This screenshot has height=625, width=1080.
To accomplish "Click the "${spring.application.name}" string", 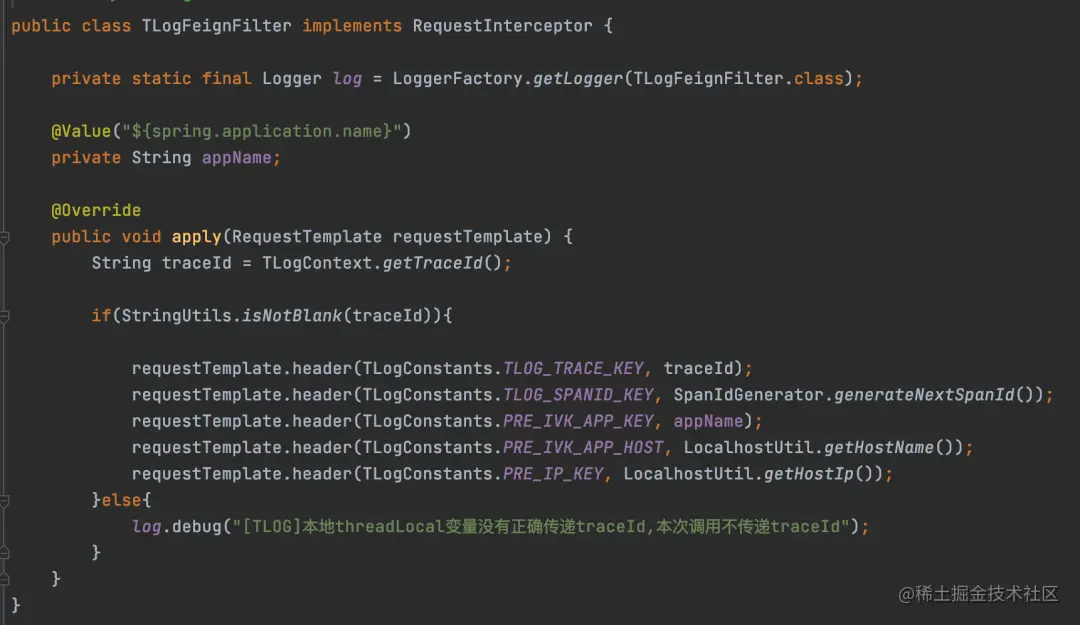I will pyautogui.click(x=262, y=131).
